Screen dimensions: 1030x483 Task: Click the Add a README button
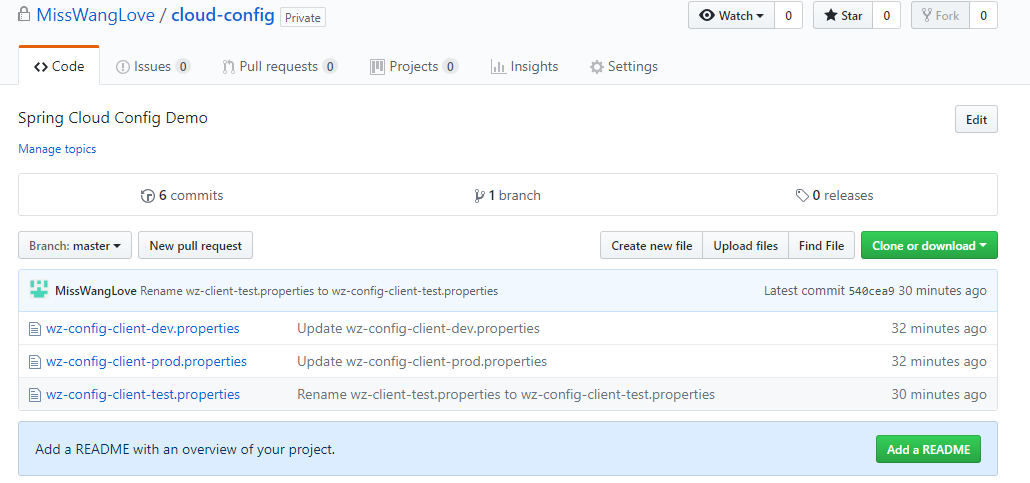tap(928, 449)
